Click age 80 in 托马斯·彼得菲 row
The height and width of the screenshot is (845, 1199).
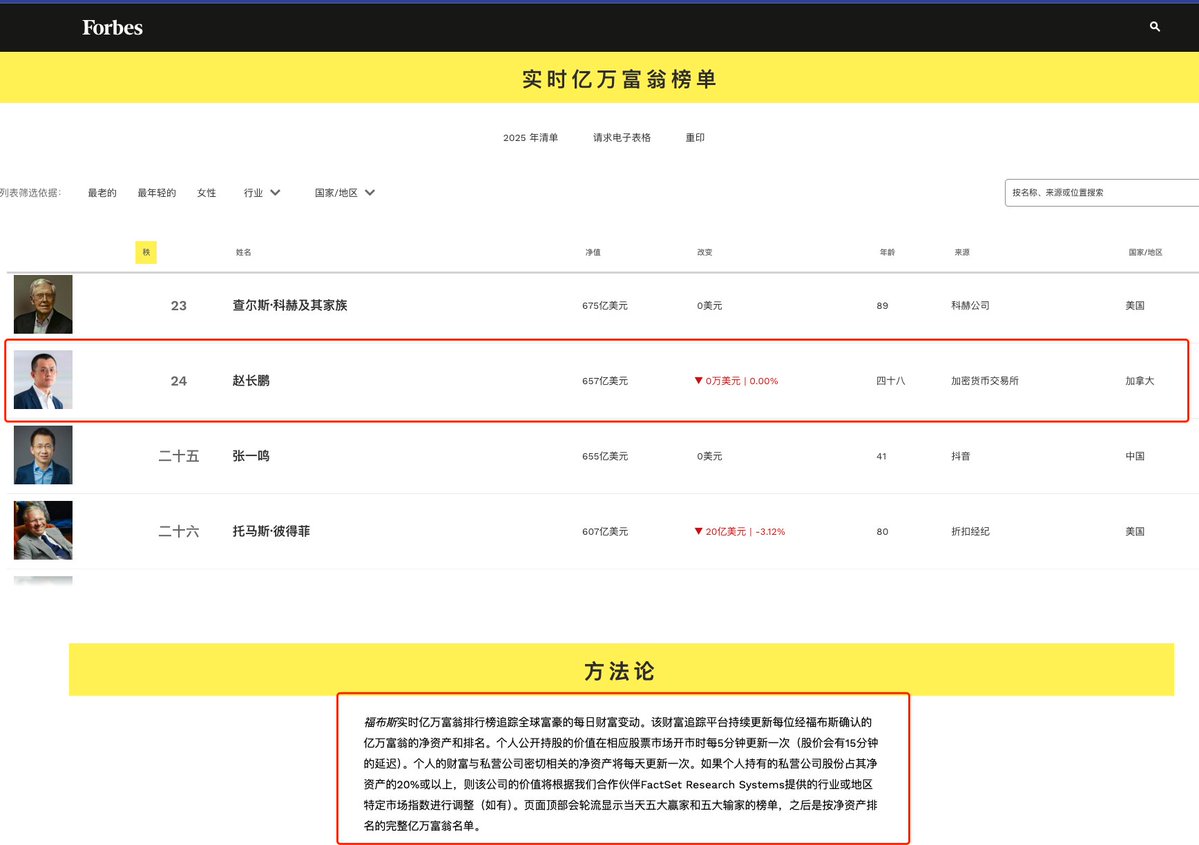coord(882,531)
